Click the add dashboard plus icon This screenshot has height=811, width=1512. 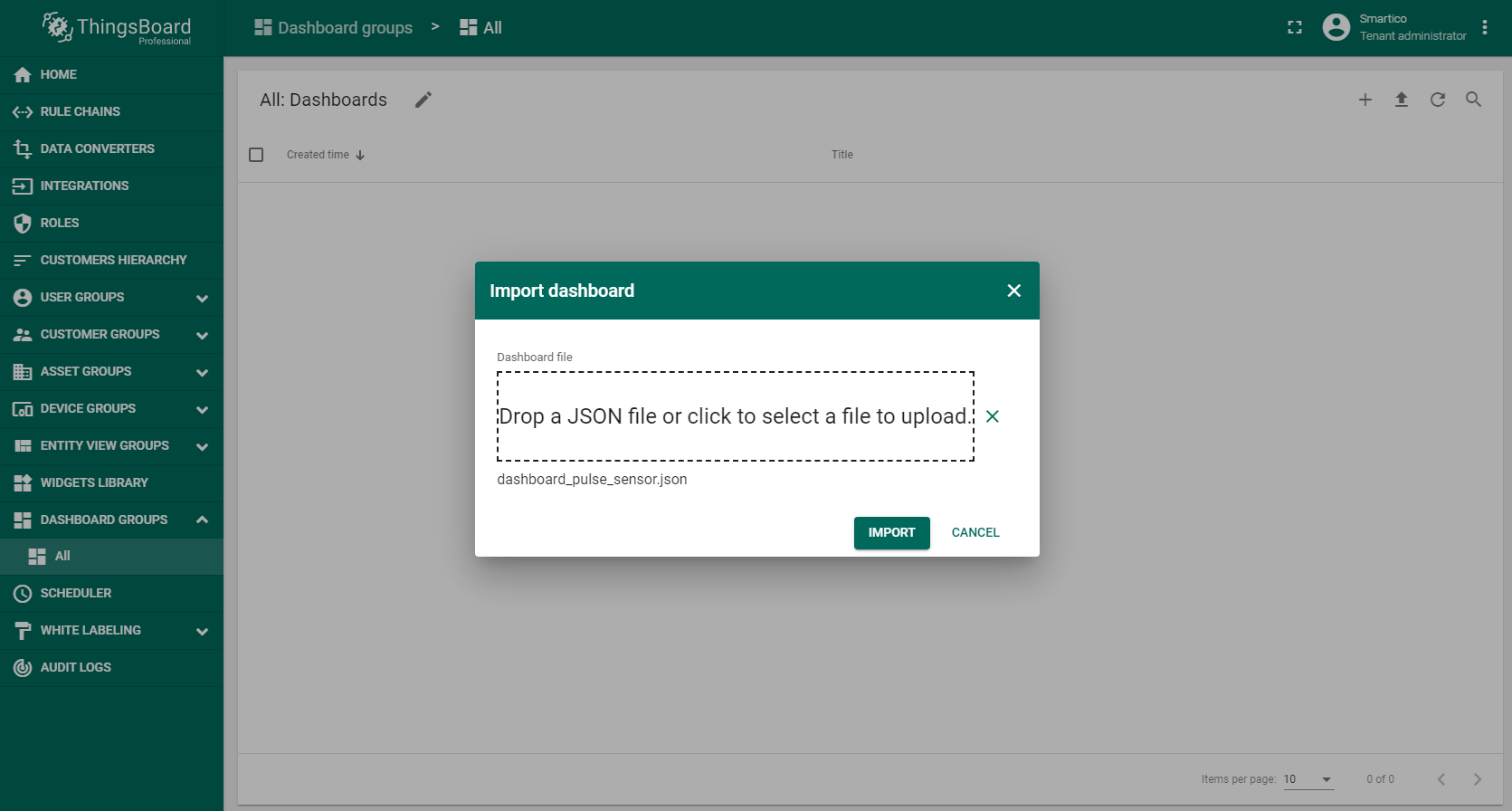[1365, 100]
